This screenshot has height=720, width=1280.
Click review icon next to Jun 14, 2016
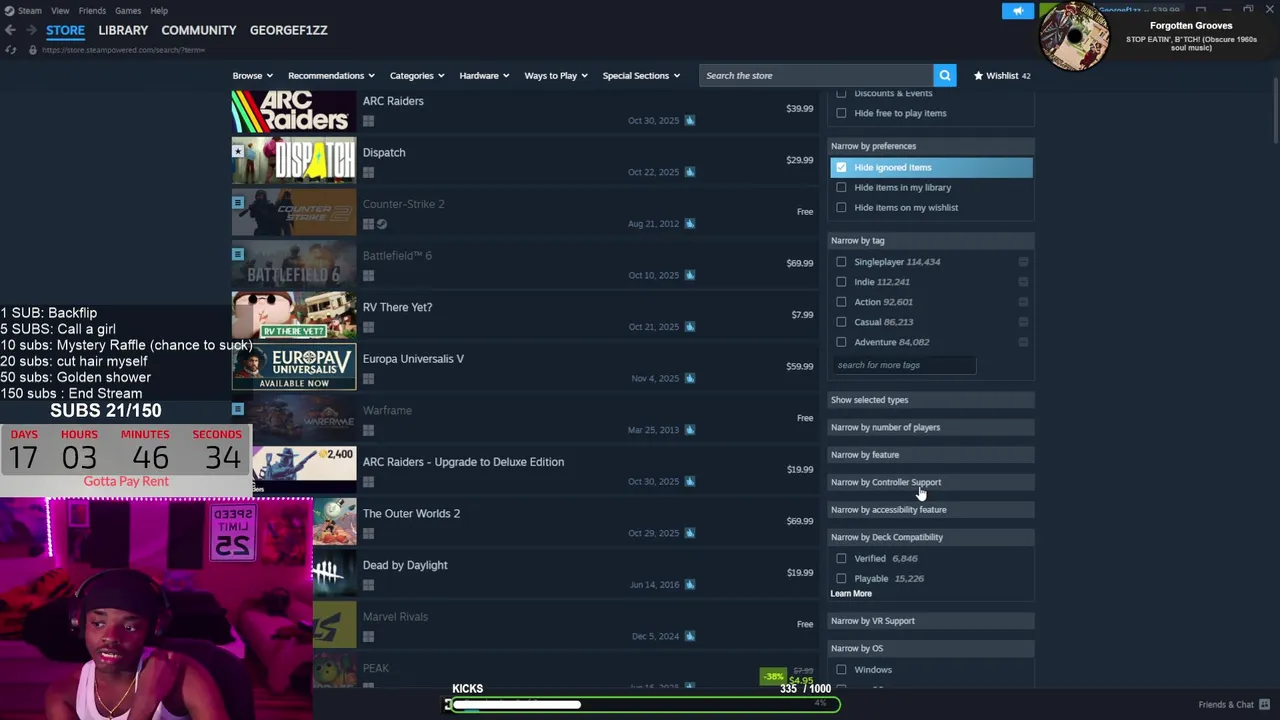[x=690, y=585]
